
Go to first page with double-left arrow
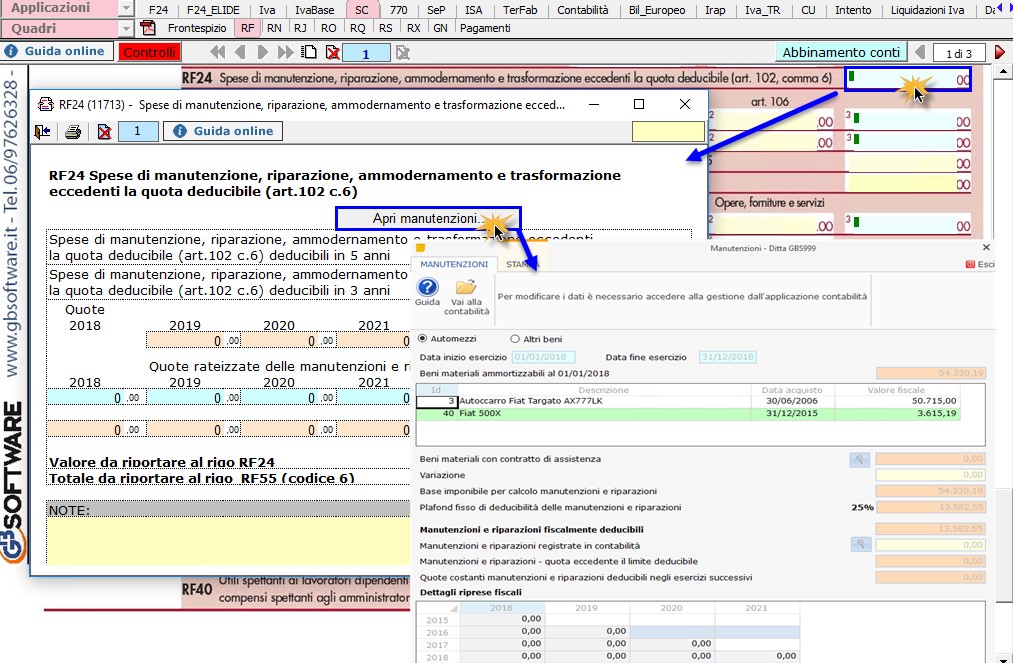pos(218,52)
